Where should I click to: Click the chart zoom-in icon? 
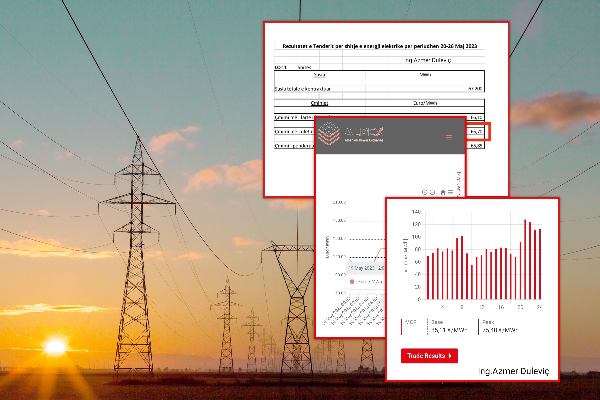coord(425,192)
